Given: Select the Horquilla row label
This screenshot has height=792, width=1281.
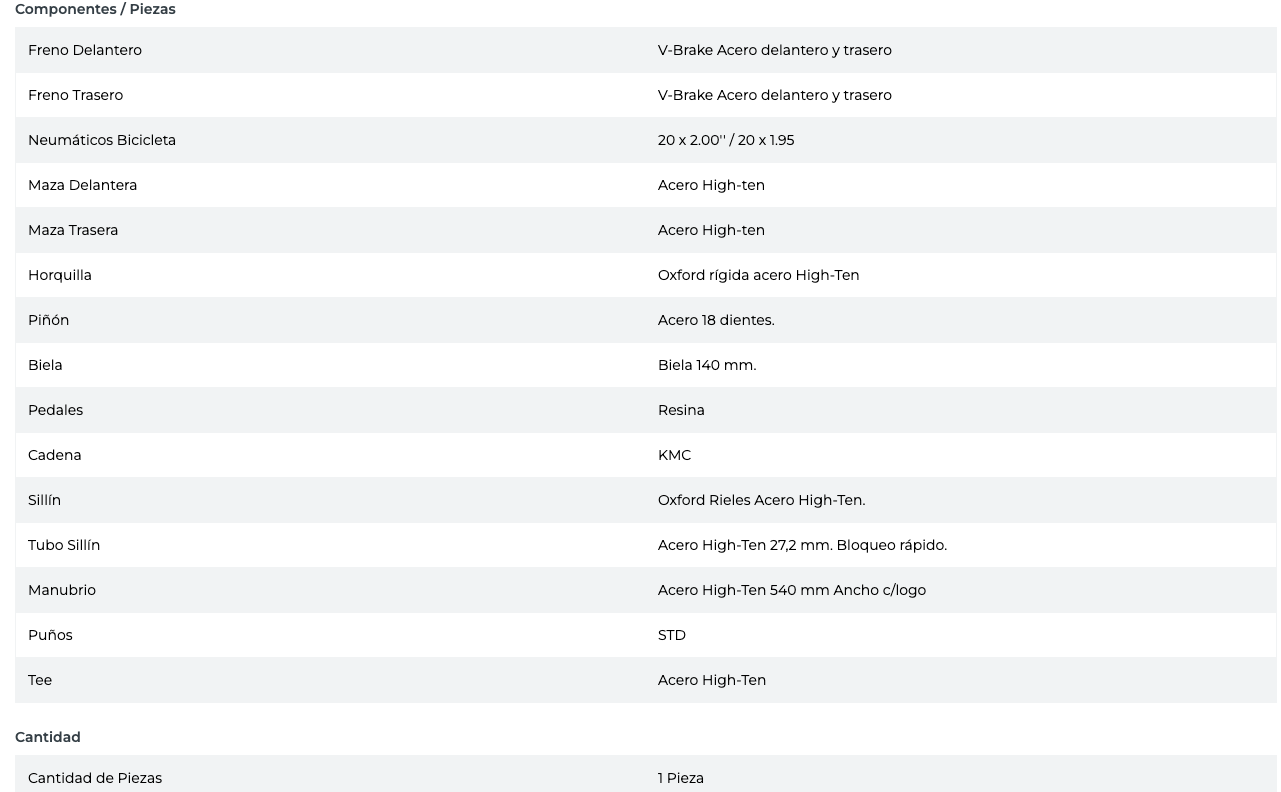Looking at the screenshot, I should click(60, 275).
